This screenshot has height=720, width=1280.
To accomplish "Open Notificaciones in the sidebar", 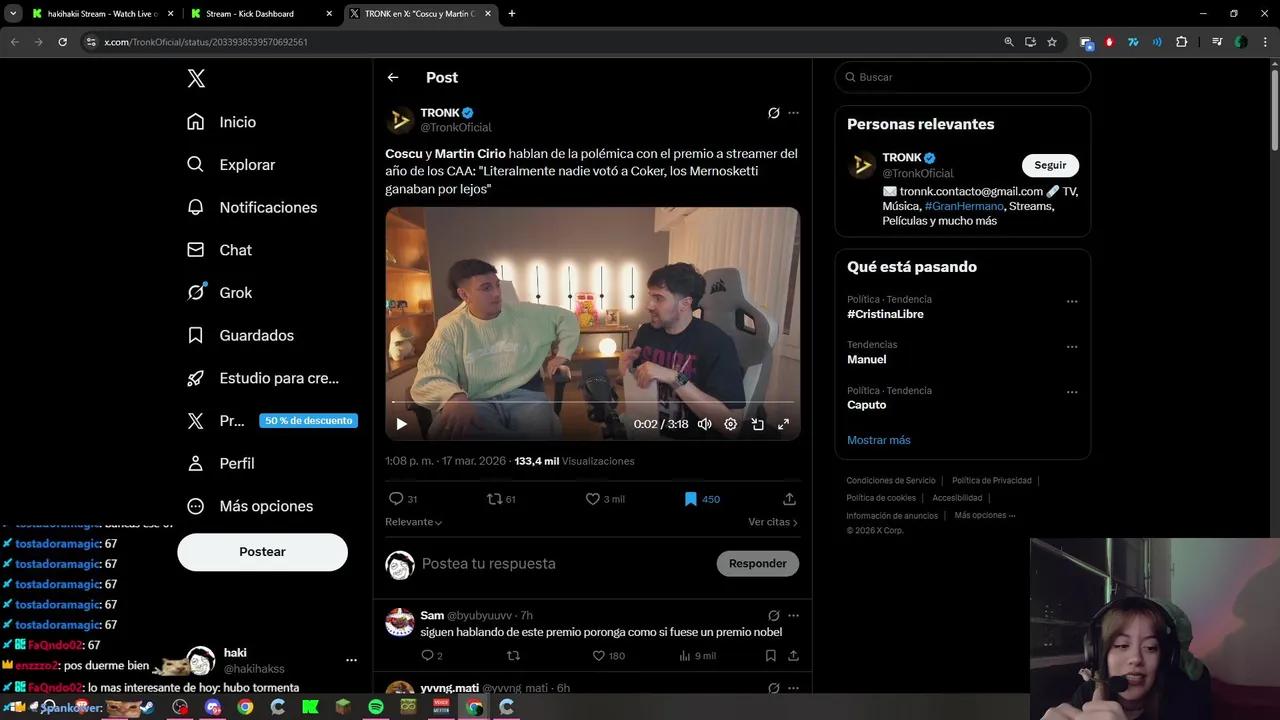I will click(252, 207).
